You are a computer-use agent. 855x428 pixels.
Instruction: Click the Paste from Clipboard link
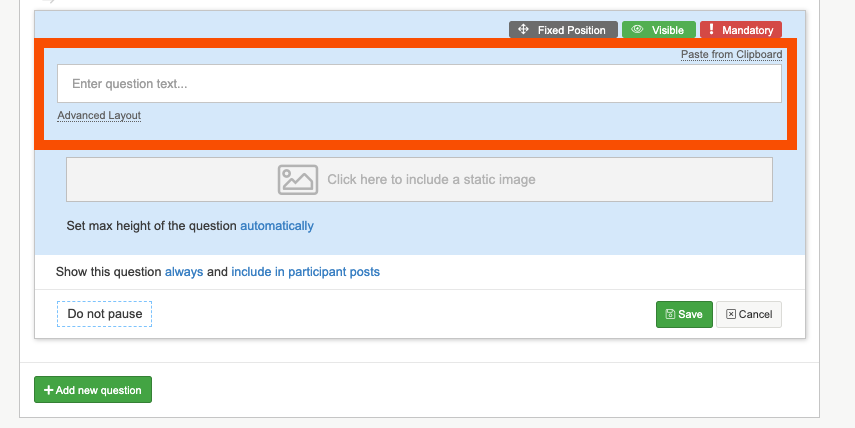point(731,54)
